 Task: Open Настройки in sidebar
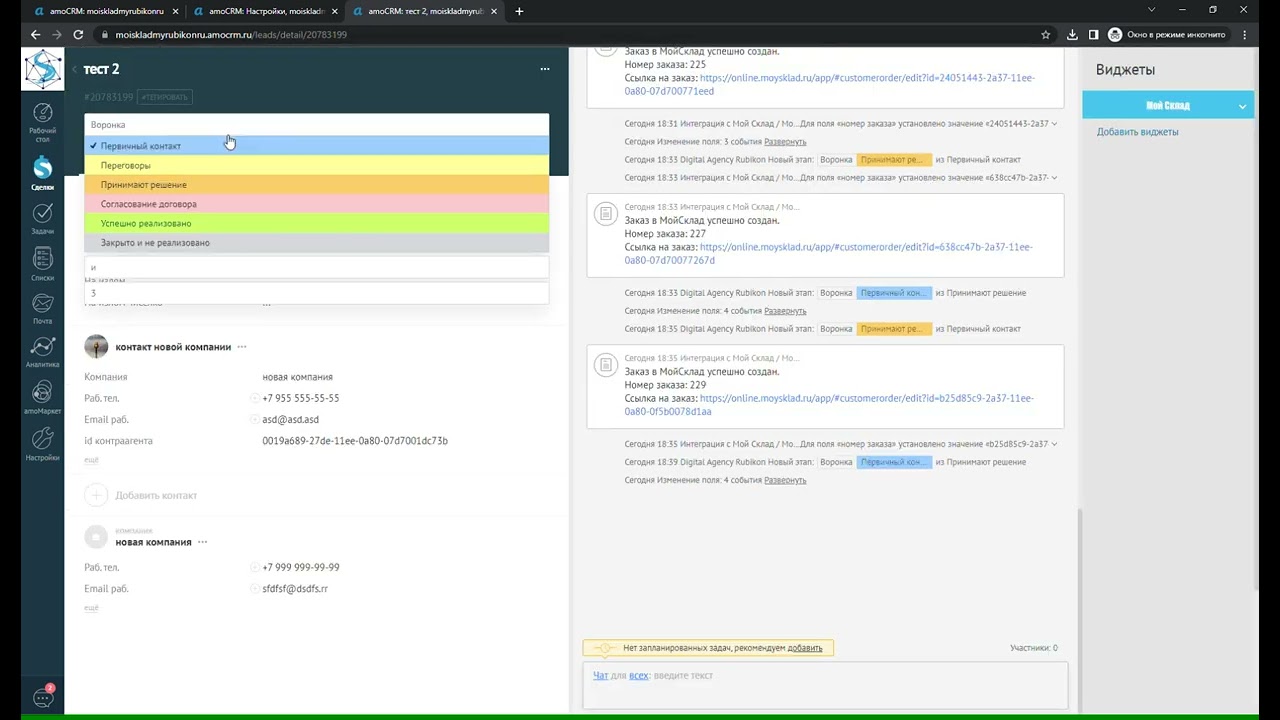coord(42,444)
